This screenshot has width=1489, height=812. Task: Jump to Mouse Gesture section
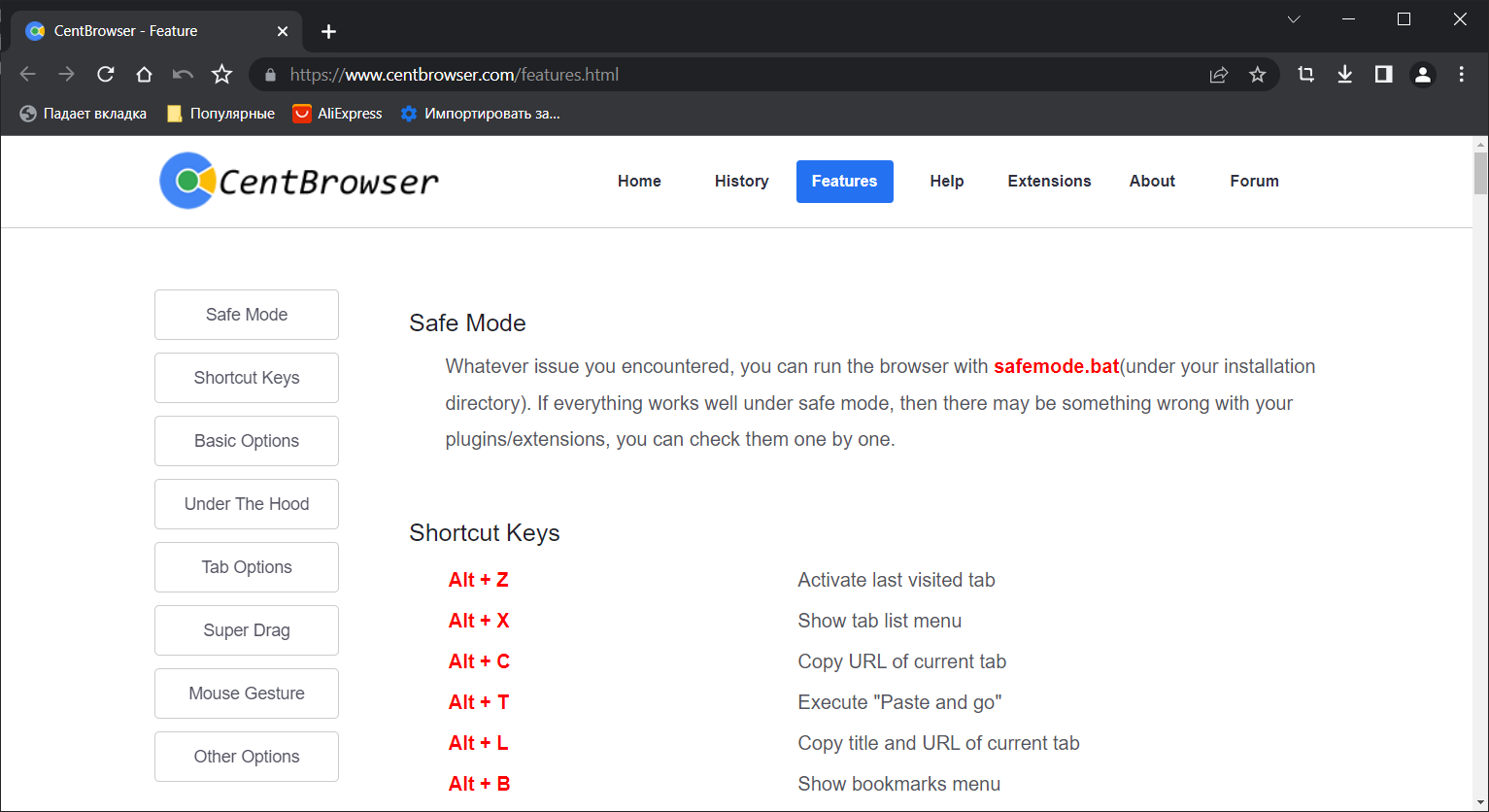(247, 694)
